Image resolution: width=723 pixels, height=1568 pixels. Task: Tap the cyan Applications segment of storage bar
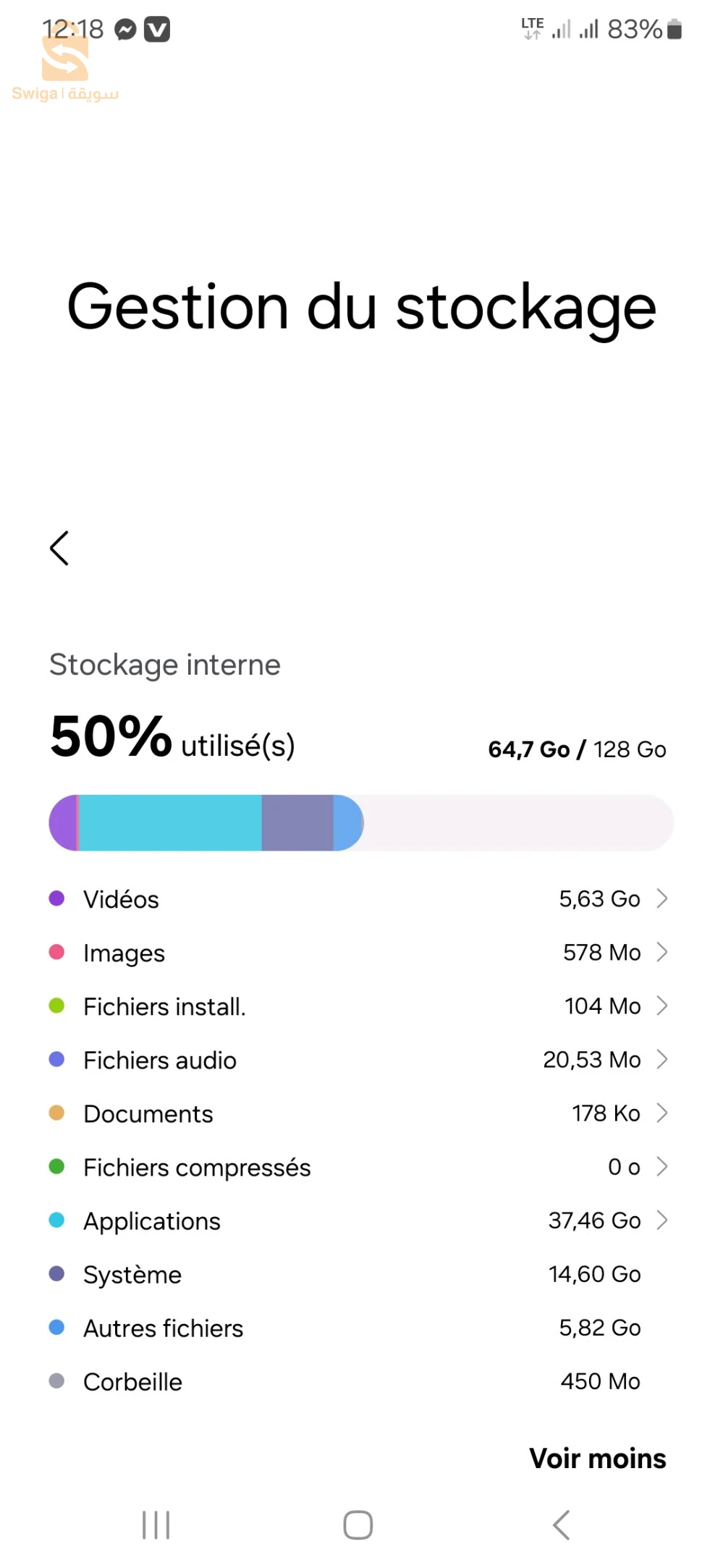point(170,822)
